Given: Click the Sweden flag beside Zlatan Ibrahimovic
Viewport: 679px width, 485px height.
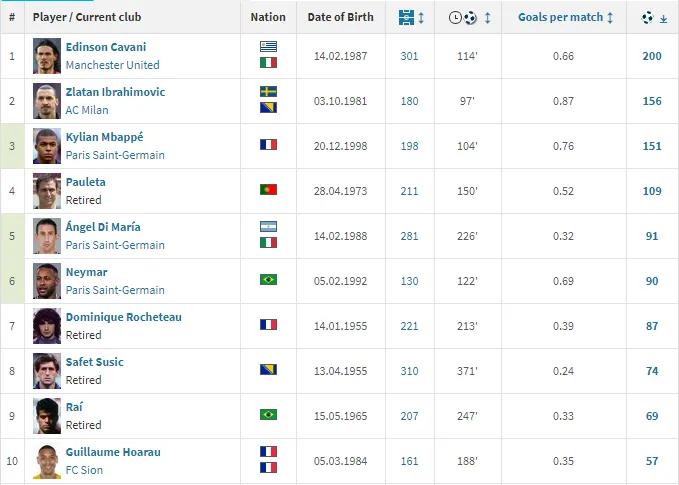Looking at the screenshot, I should coord(268,91).
